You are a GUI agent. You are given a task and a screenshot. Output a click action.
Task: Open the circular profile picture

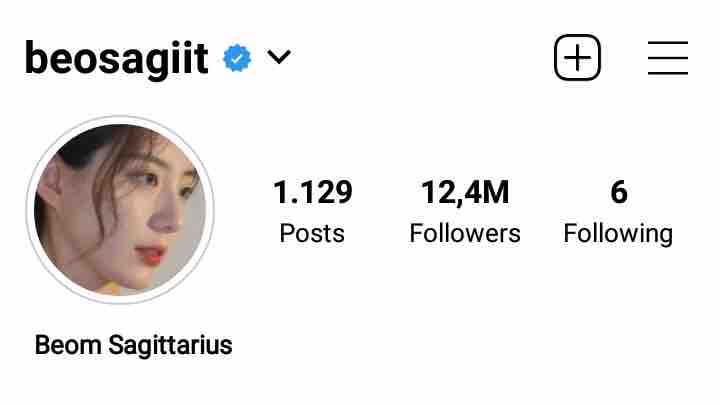point(120,210)
